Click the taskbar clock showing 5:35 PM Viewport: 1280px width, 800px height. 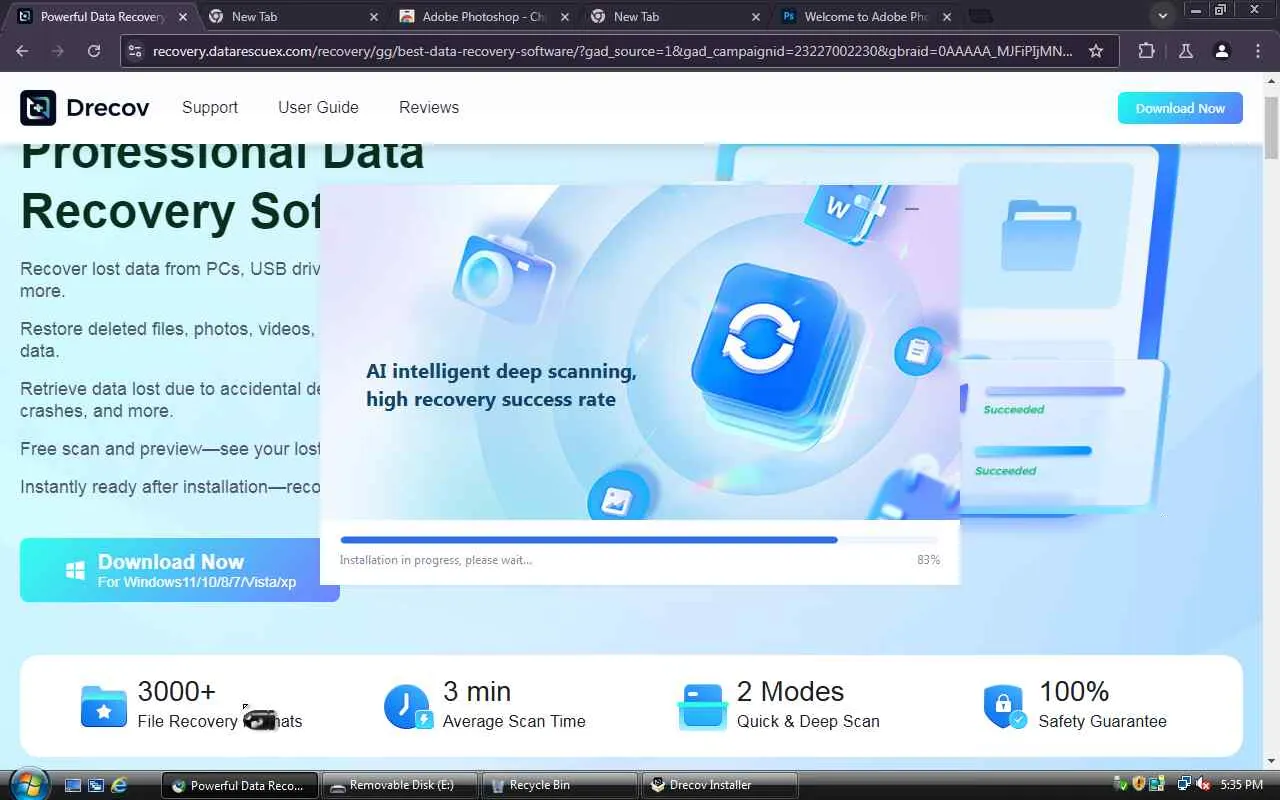pos(1241,785)
